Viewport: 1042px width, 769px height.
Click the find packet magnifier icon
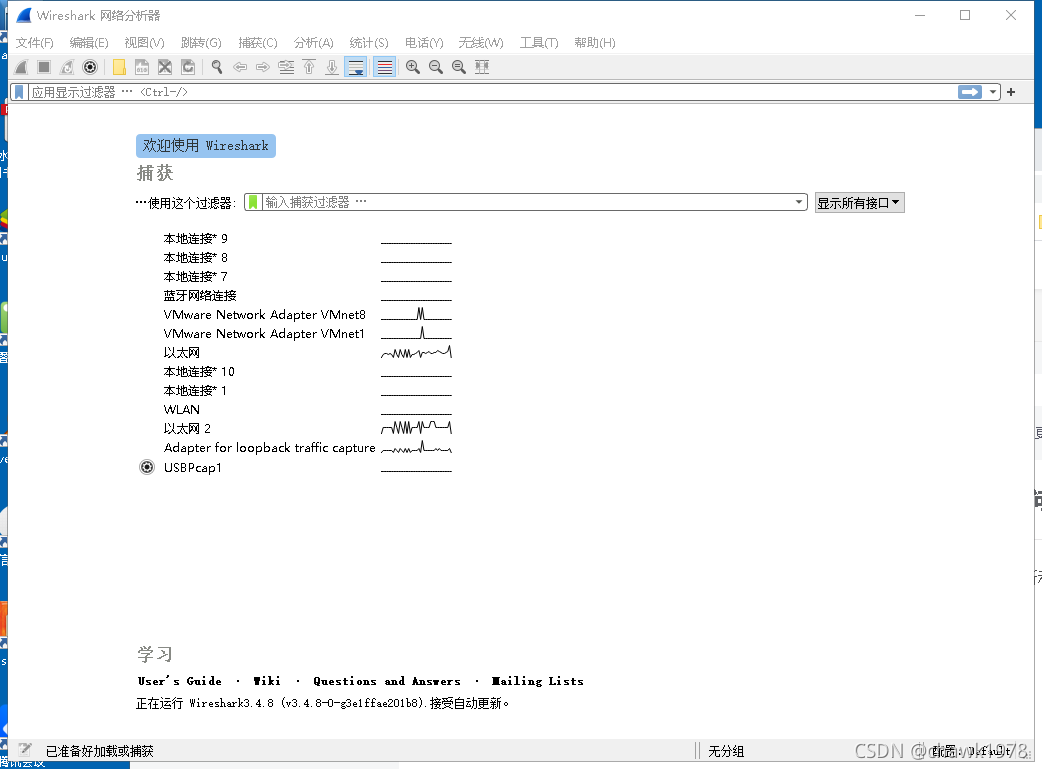tap(217, 67)
